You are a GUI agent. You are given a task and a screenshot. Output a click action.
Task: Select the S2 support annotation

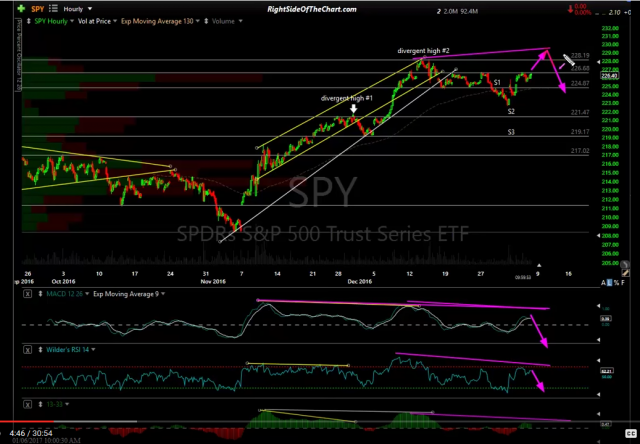click(511, 111)
